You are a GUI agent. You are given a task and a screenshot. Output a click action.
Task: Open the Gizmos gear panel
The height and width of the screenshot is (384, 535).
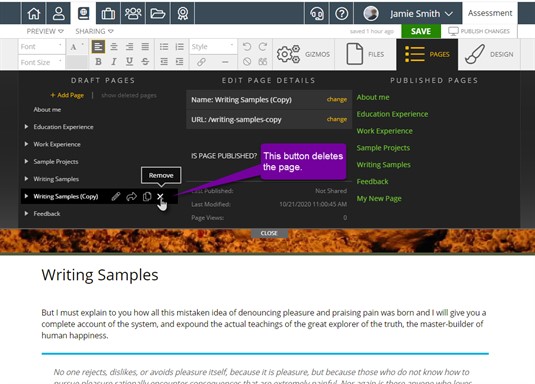(x=303, y=54)
